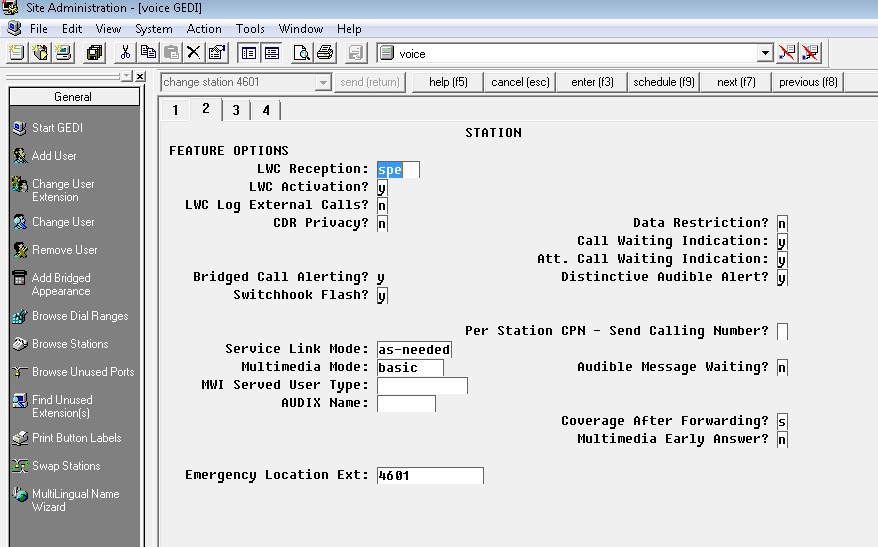Click the schedule (f9) button
Image resolution: width=878 pixels, height=547 pixels.
coord(664,82)
